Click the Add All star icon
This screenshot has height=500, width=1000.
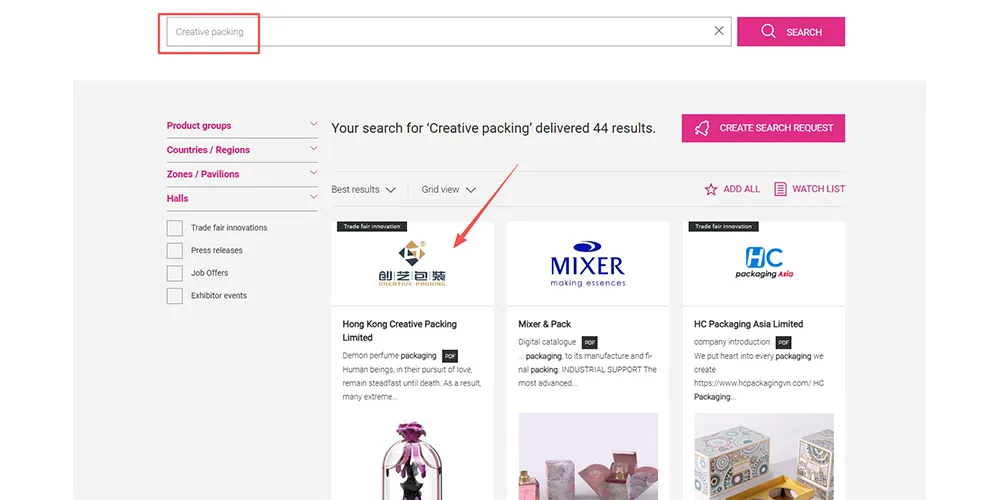711,189
